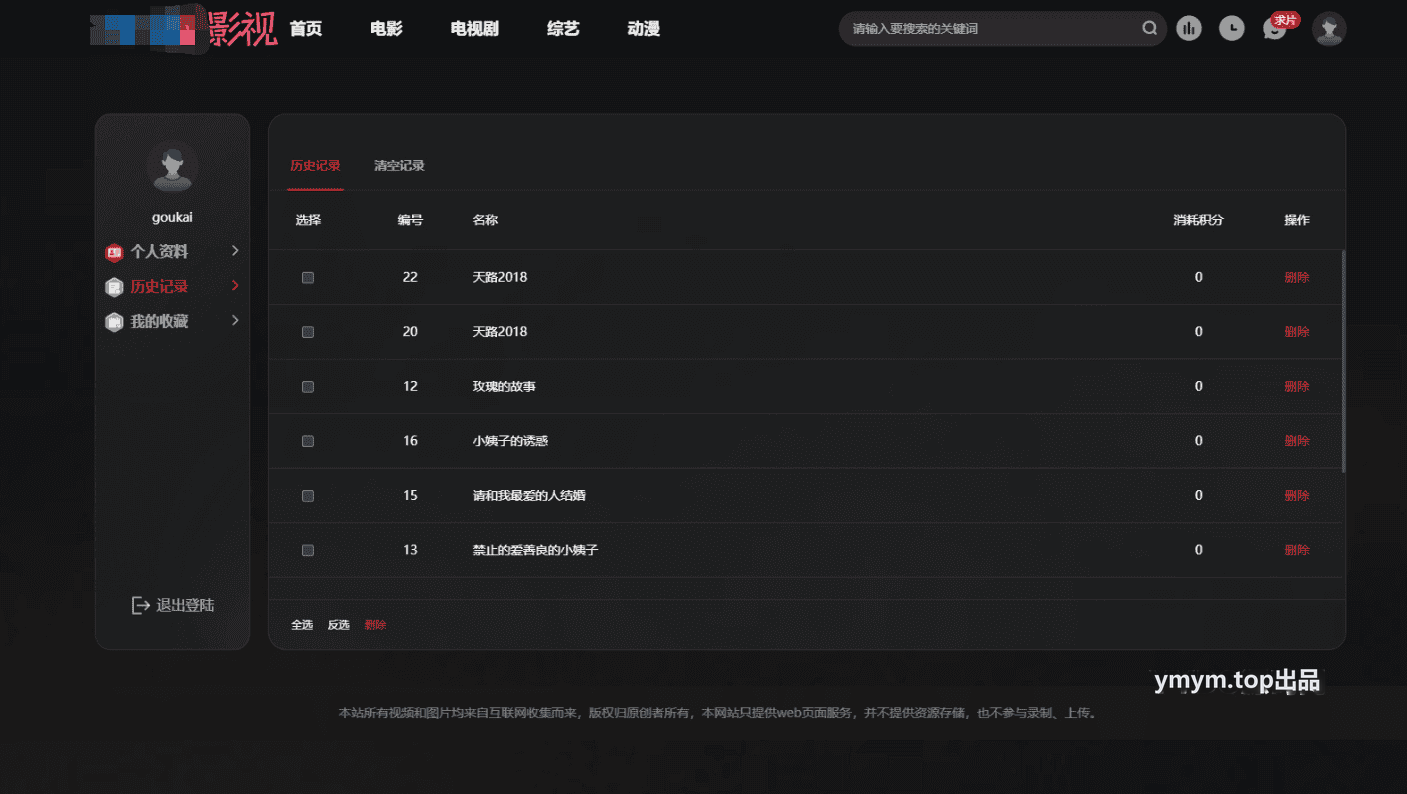The image size is (1407, 794).
Task: Tick the checkbox for record number 20
Action: click(x=308, y=332)
